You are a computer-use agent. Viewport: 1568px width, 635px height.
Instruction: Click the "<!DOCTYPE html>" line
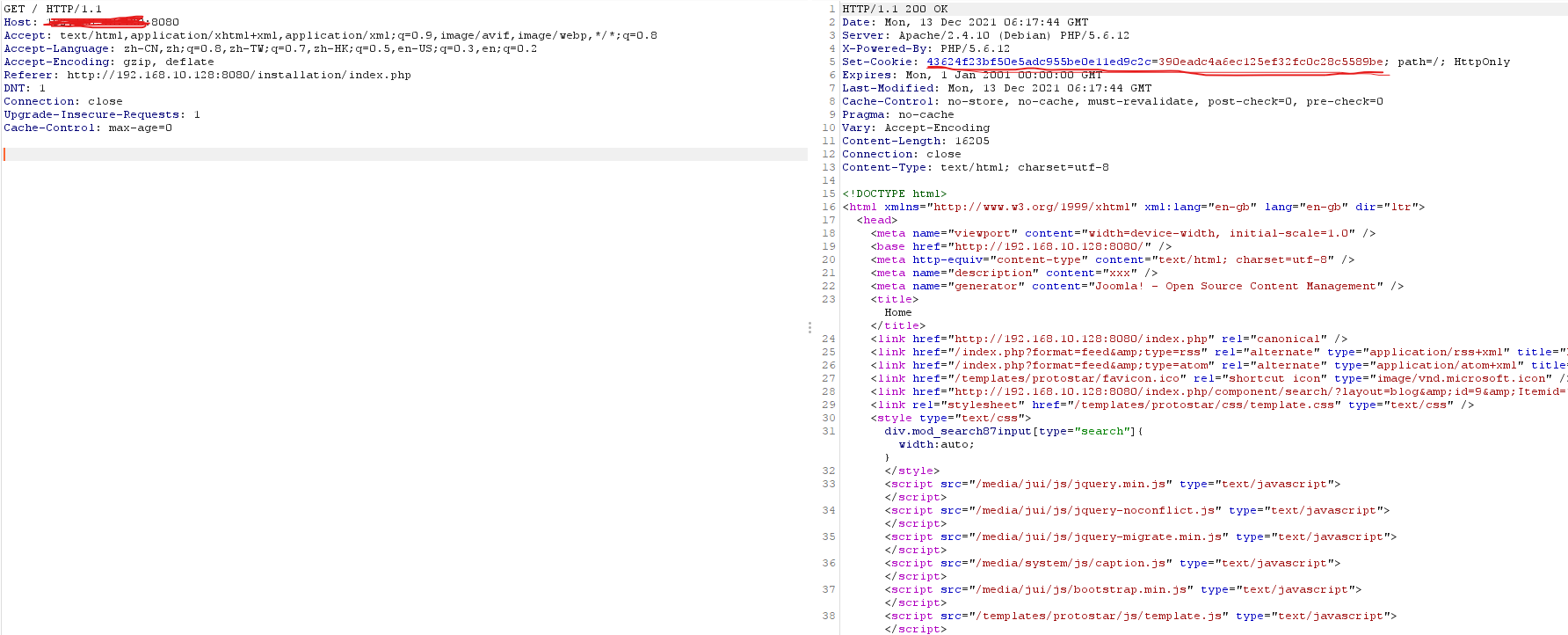(895, 193)
